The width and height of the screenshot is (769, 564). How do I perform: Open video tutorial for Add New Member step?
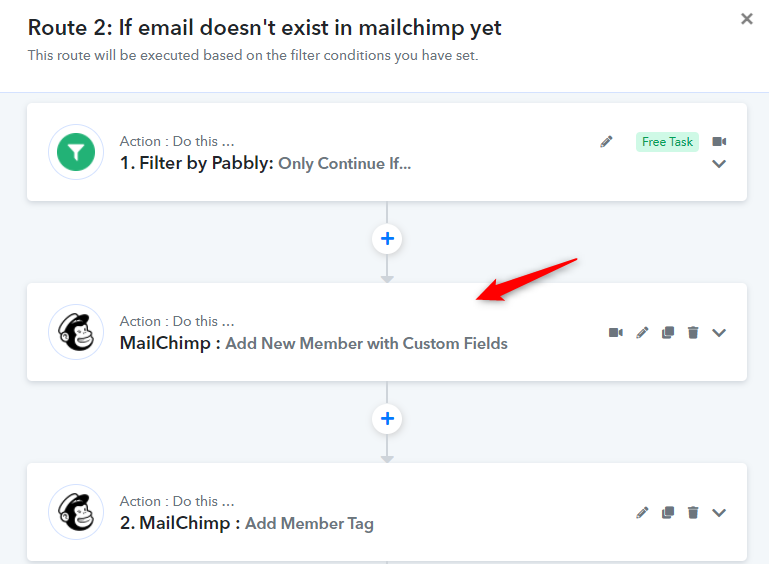(x=615, y=333)
